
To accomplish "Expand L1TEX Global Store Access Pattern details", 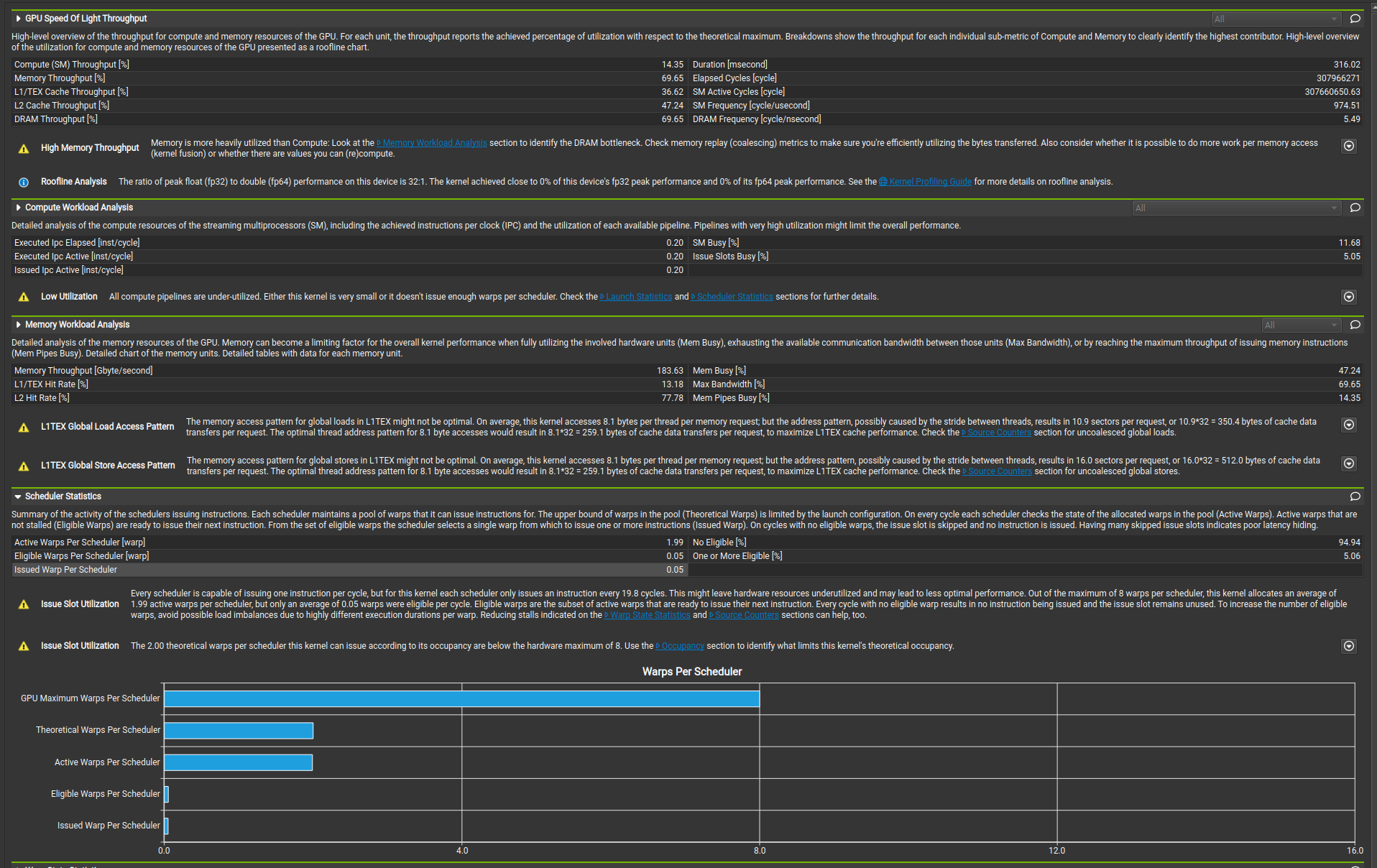I will click(x=1349, y=463).
